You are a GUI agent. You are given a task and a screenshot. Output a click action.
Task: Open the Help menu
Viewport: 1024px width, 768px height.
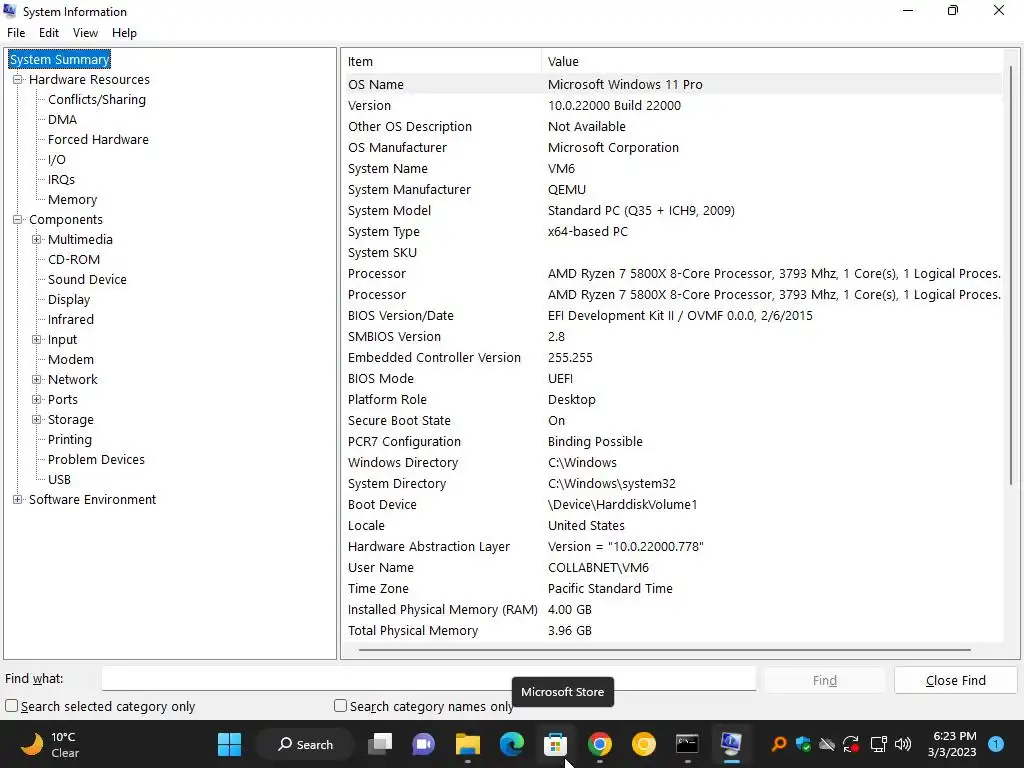(x=124, y=33)
